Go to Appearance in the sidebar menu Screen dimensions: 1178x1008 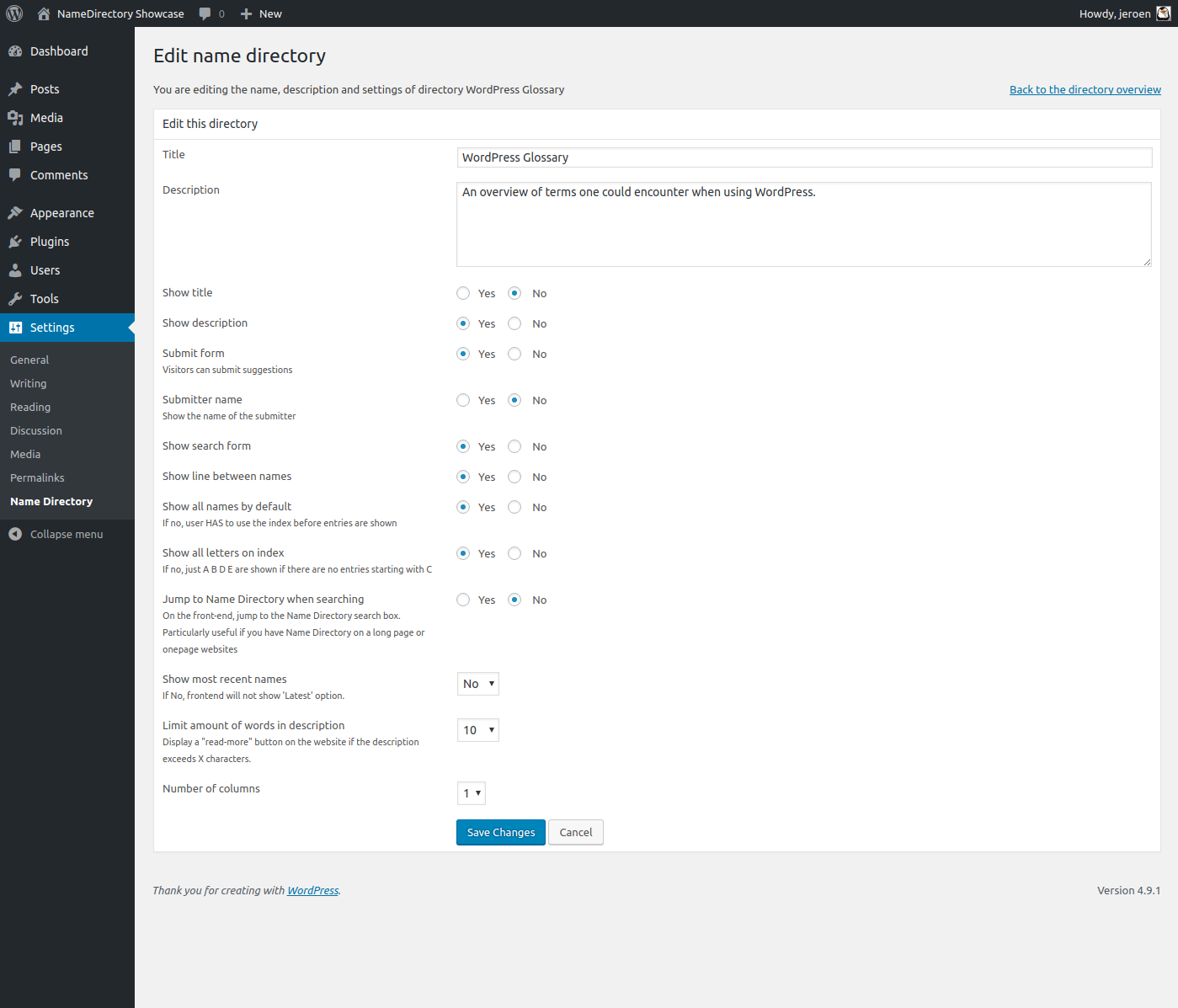tap(61, 213)
